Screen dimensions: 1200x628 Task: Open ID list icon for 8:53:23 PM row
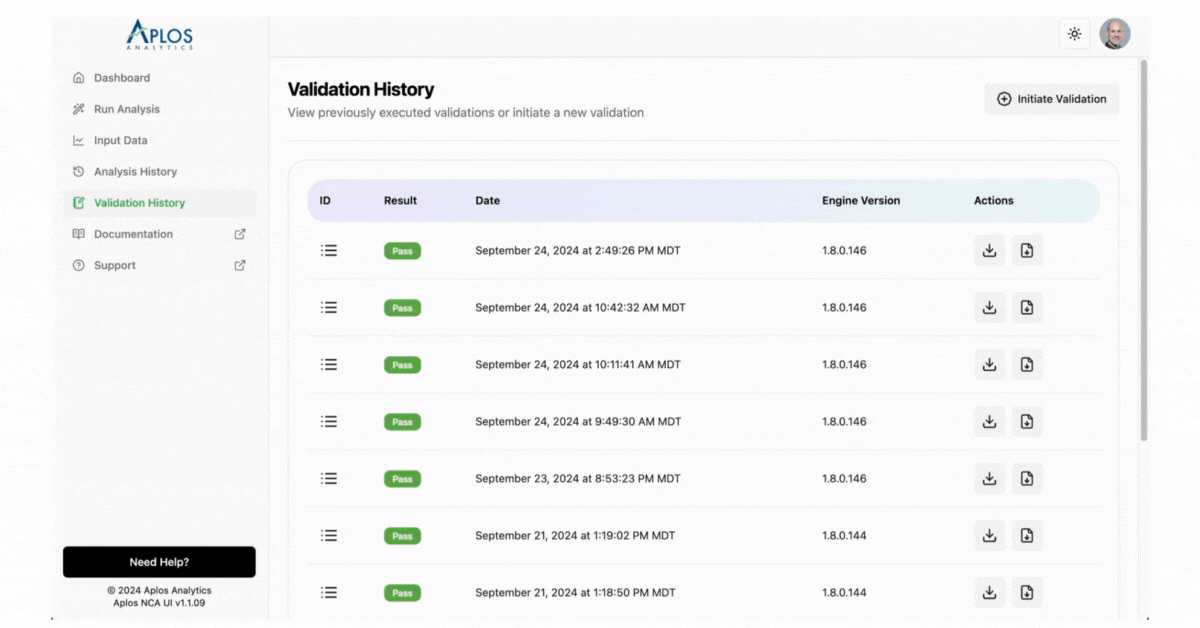coord(329,478)
